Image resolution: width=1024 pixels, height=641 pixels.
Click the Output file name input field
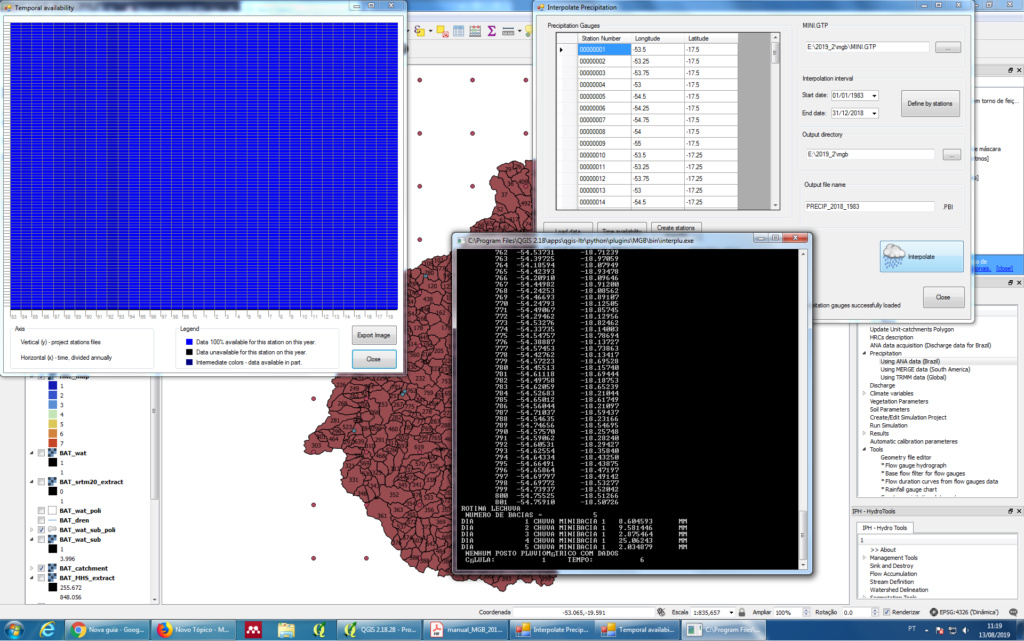coord(870,206)
